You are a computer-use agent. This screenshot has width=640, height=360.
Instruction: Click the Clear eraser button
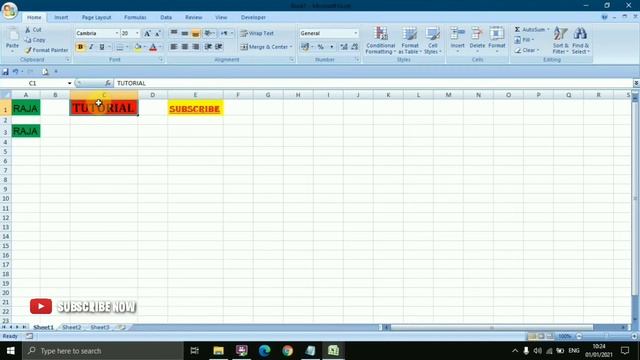click(527, 50)
